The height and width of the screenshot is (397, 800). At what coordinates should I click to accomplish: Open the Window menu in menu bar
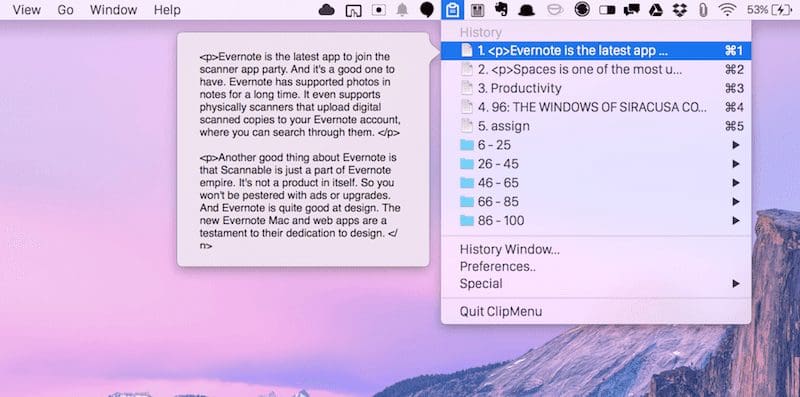[x=113, y=10]
